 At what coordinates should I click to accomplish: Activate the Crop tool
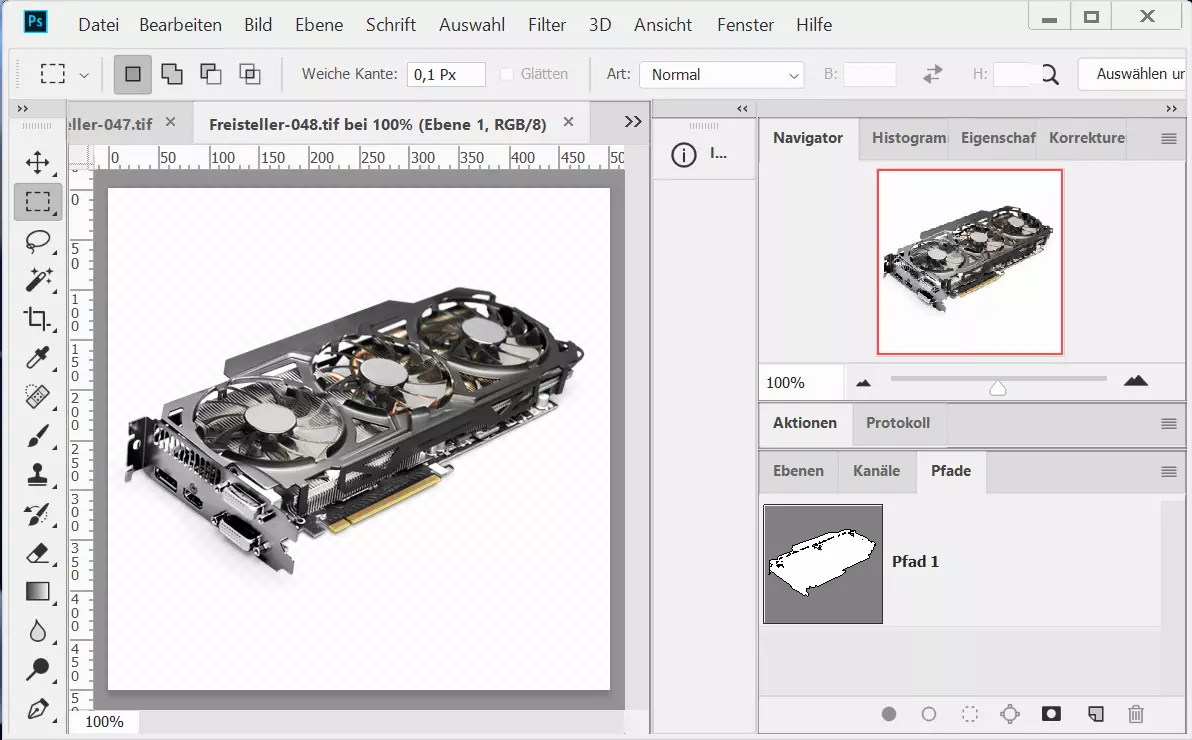(x=38, y=319)
